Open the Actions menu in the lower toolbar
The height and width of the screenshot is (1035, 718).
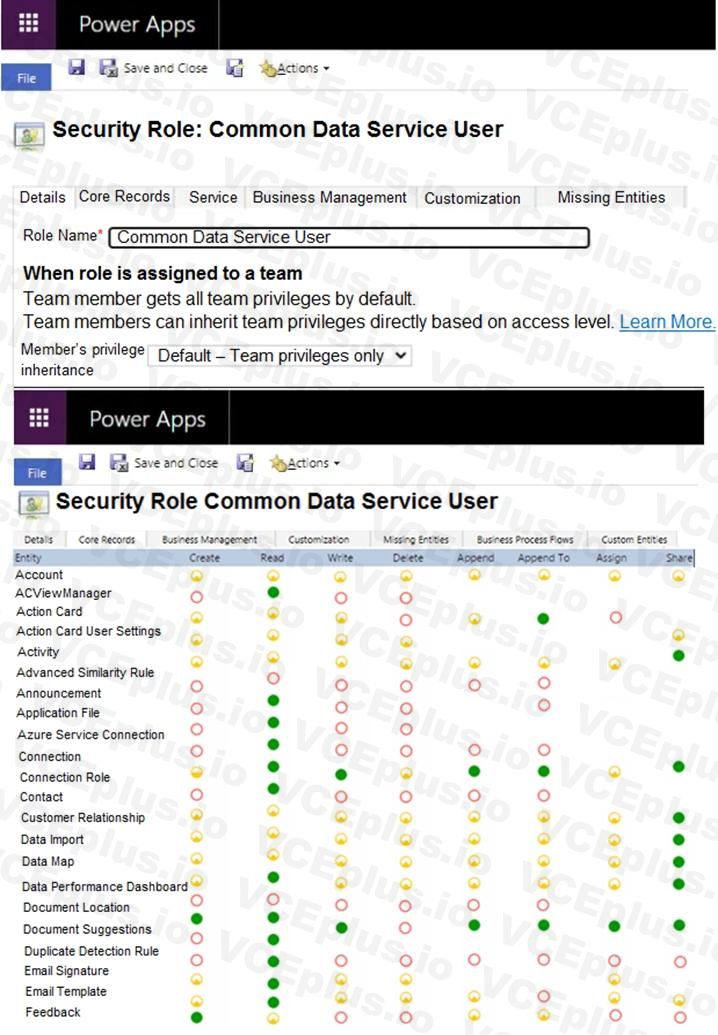pos(305,463)
